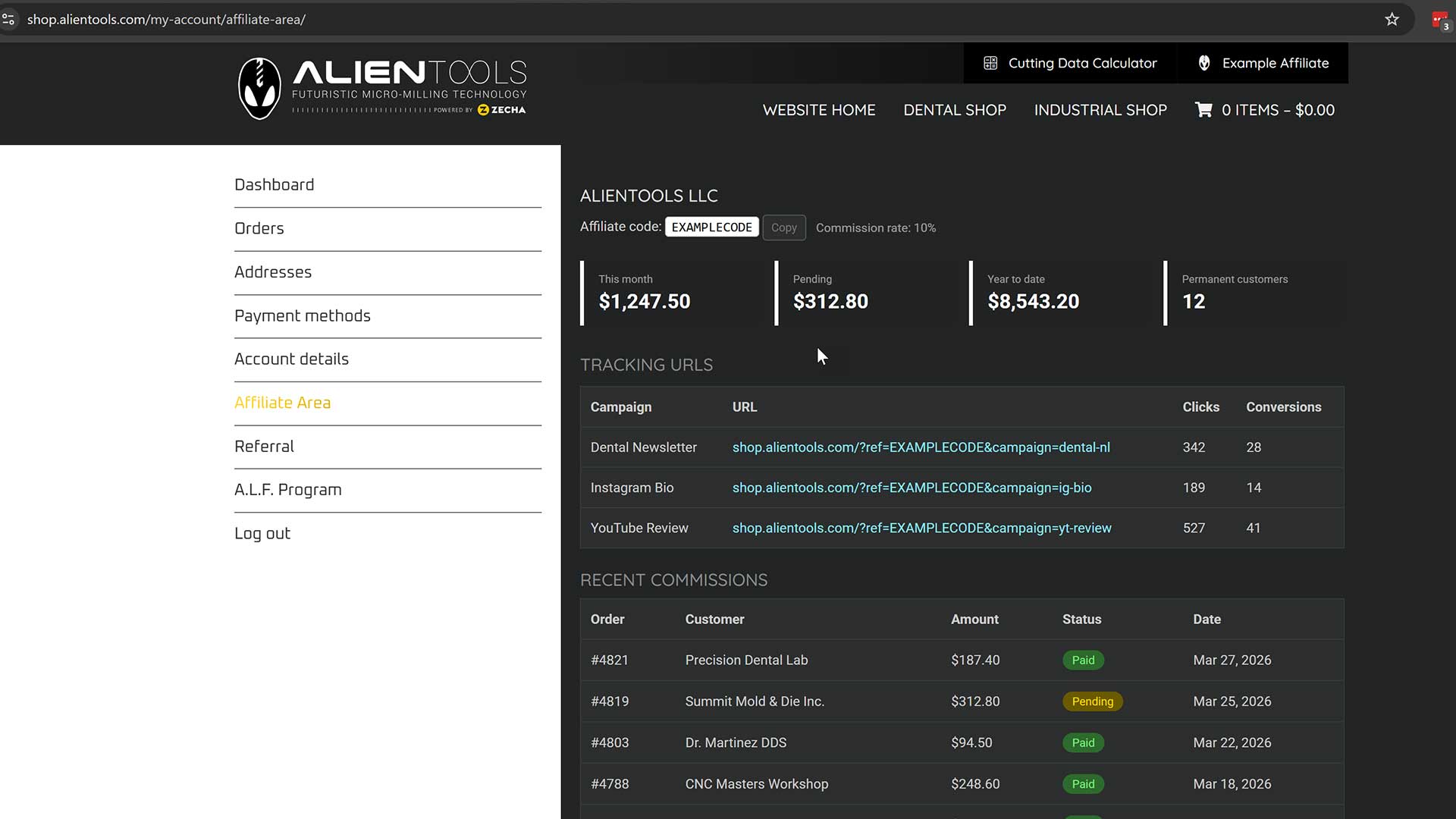Click the site info icon in address bar
The height and width of the screenshot is (819, 1456).
tap(8, 20)
